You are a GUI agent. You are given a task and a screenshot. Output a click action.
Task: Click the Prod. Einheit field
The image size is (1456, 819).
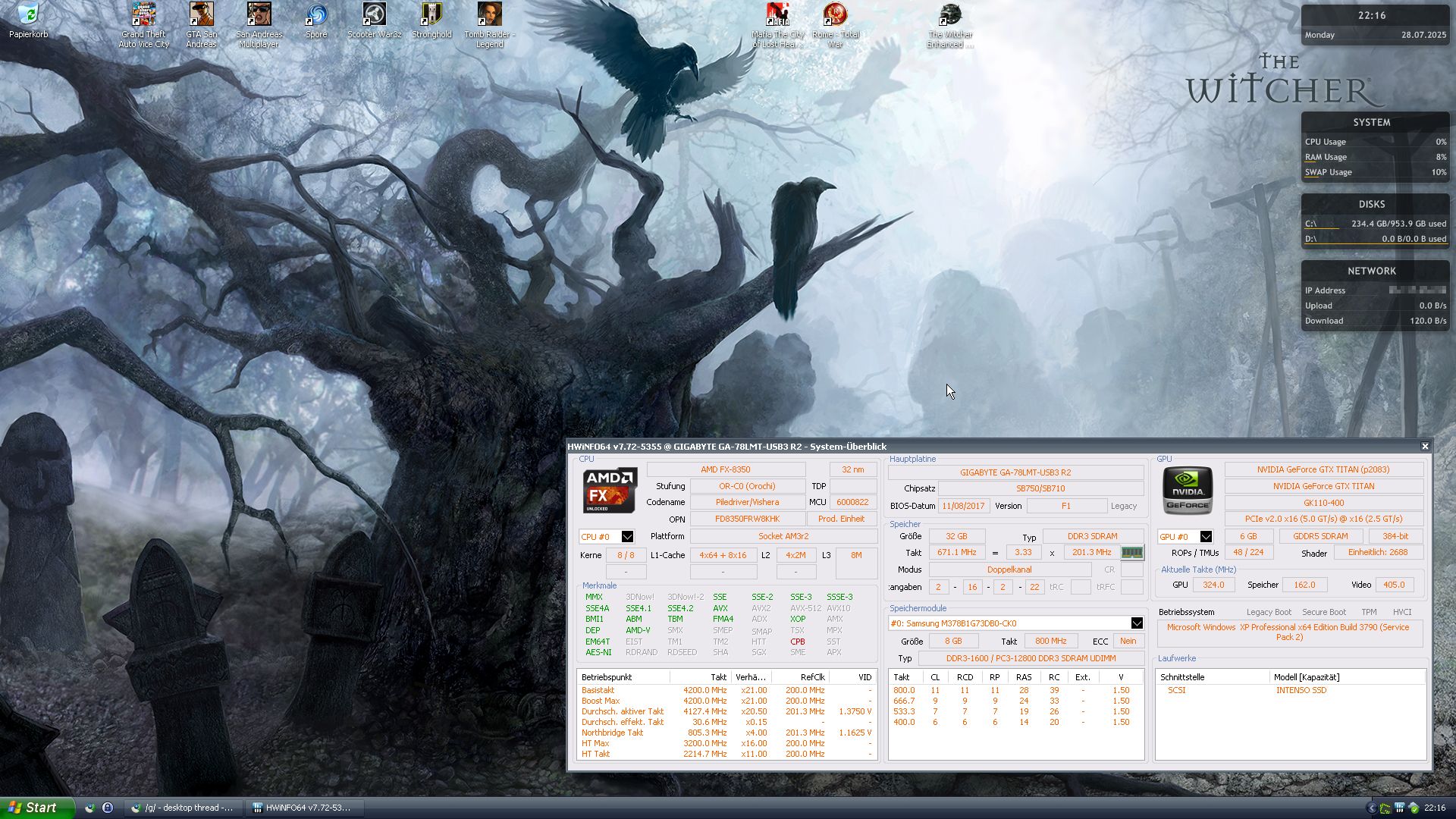pyautogui.click(x=841, y=519)
